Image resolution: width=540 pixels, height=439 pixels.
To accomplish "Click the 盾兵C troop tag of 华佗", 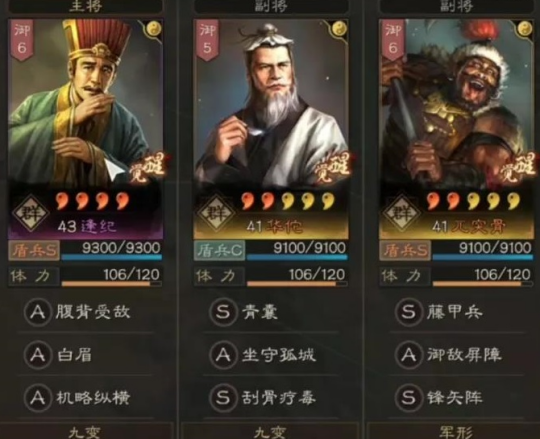I will click(x=219, y=251).
